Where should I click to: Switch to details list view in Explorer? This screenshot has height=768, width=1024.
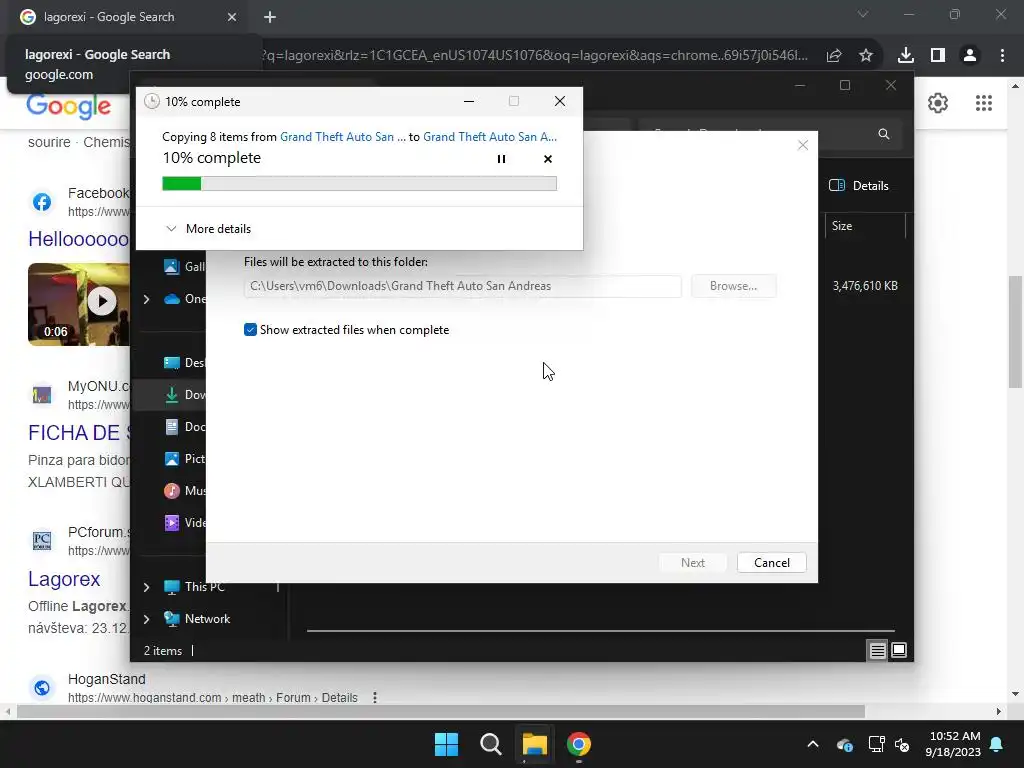point(877,650)
